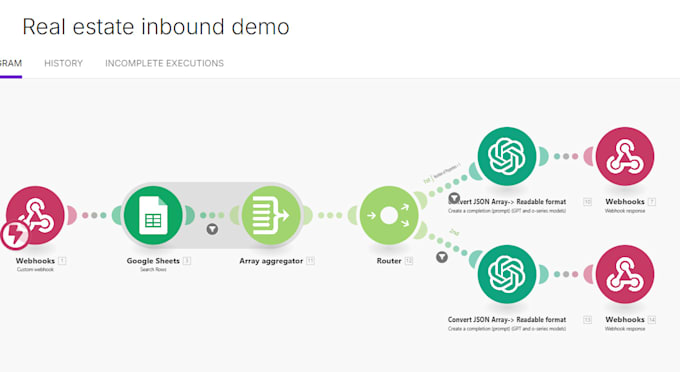Click the lower 'Convert JSON Array-> Readable format' label
680x372 pixels.
[x=507, y=320]
